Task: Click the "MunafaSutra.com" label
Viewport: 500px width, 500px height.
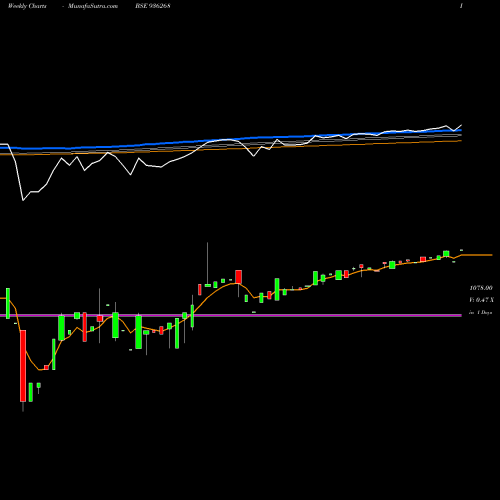Action: 93,6
